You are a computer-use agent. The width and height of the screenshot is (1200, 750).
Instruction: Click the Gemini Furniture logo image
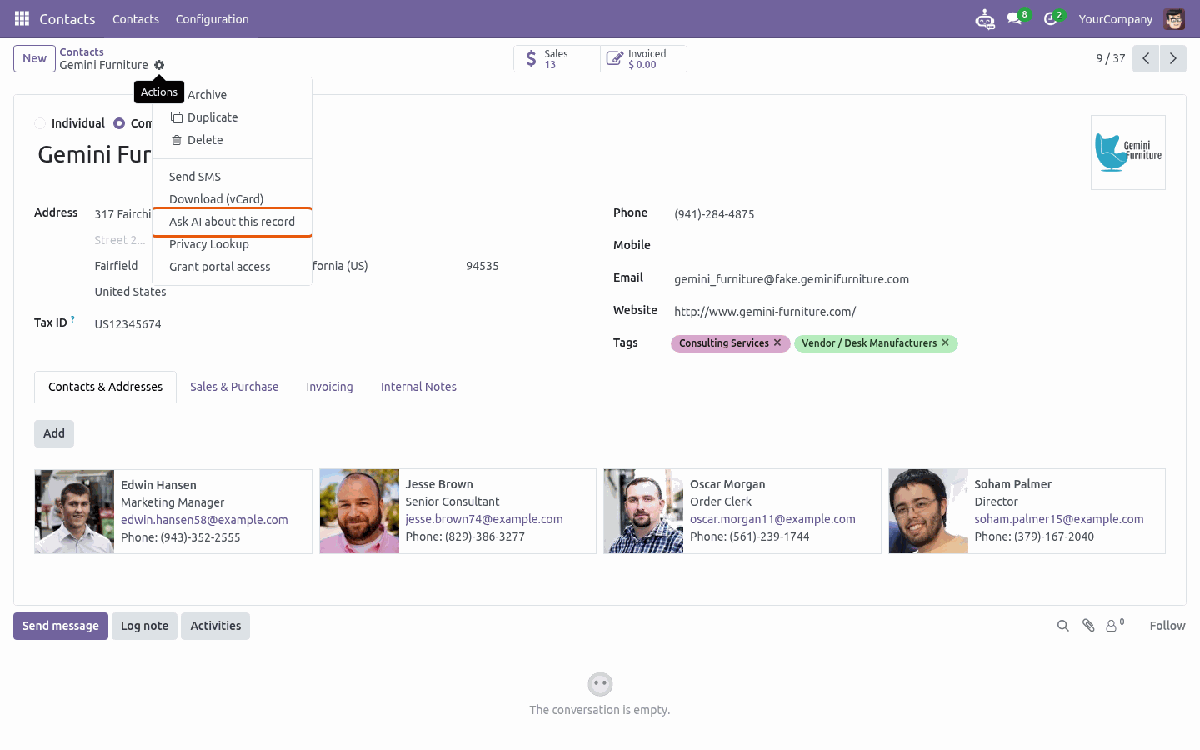click(x=1128, y=152)
